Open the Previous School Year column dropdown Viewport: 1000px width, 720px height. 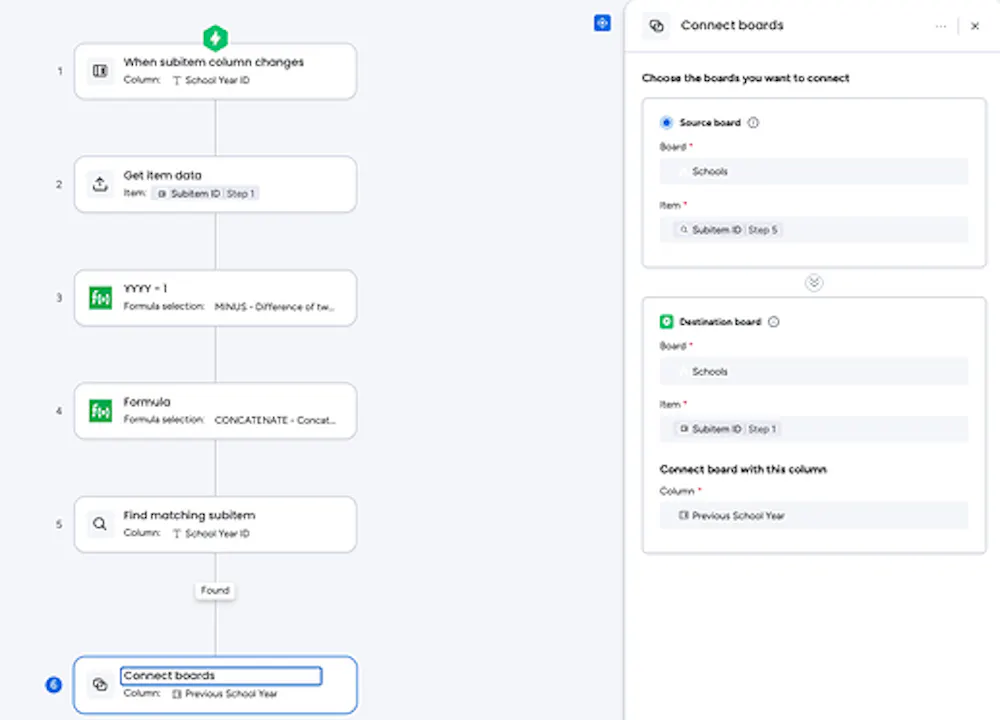pyautogui.click(x=813, y=516)
